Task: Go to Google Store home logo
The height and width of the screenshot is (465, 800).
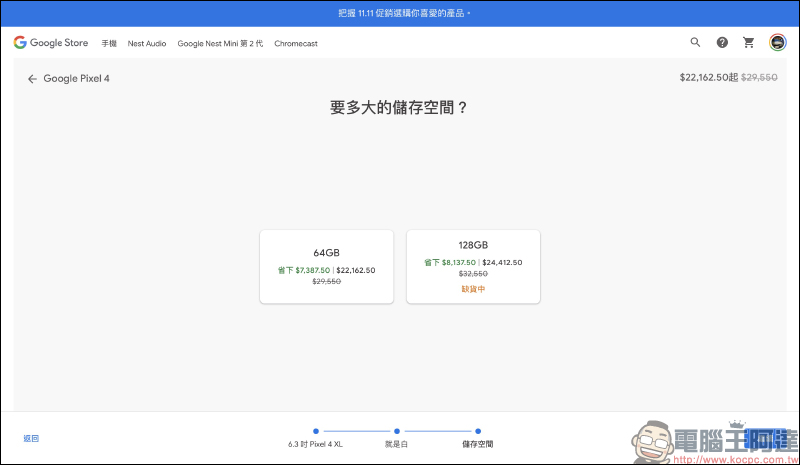Action: point(51,43)
